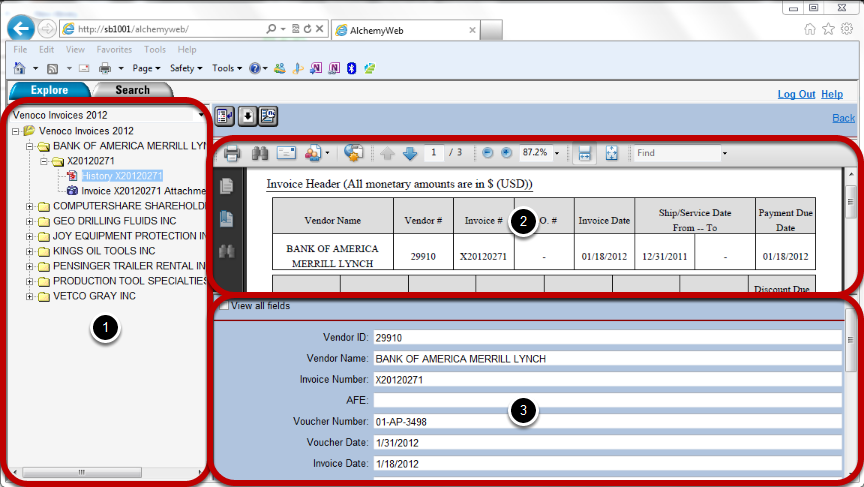Open the bookmarks side panel icon
Screen dimensions: 864x487
tap(226, 219)
